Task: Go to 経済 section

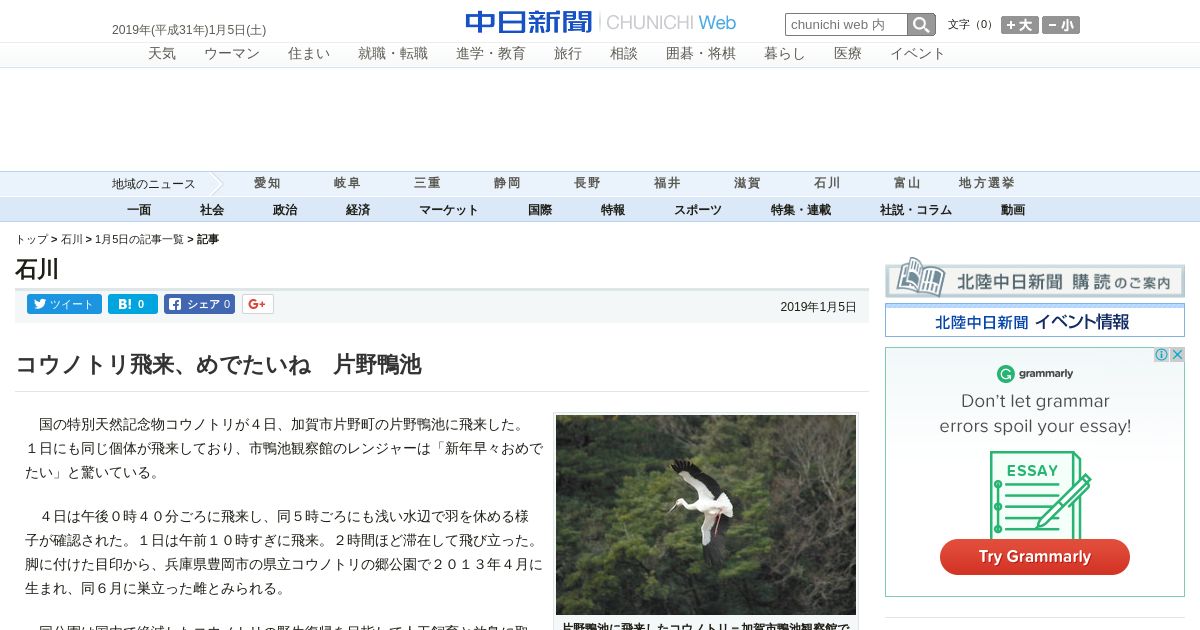Action: click(x=358, y=210)
